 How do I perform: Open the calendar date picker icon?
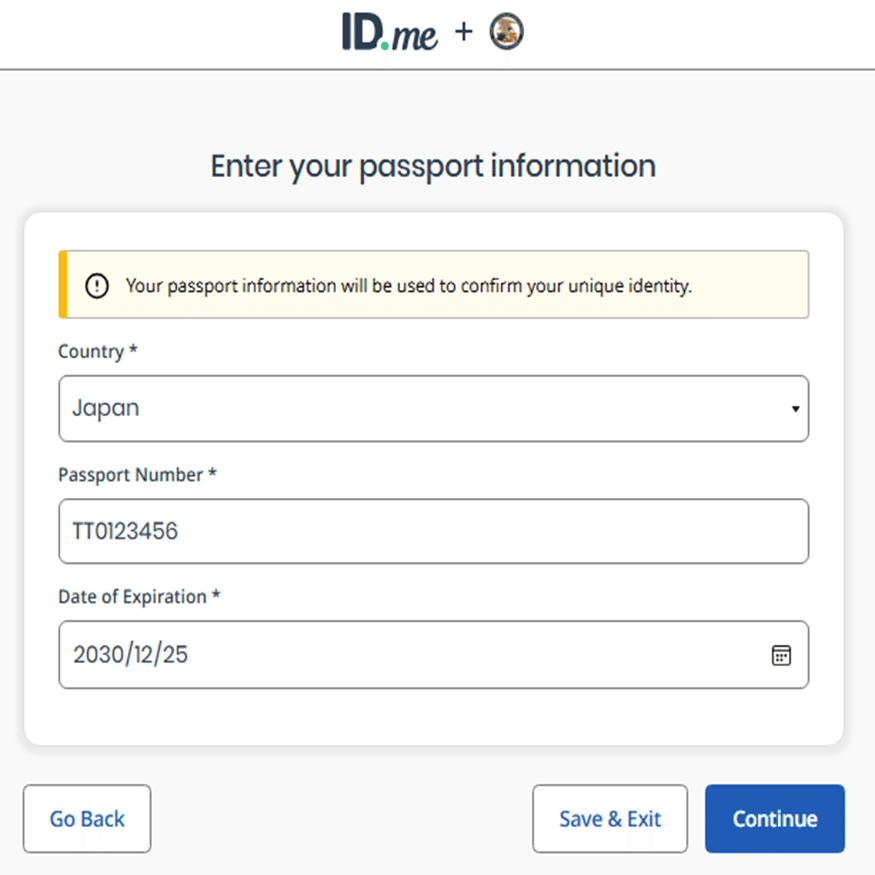(781, 655)
